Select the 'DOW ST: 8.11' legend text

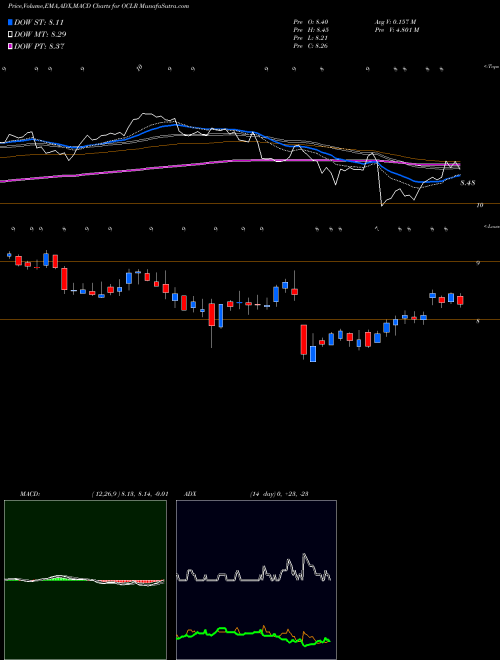tap(39, 22)
